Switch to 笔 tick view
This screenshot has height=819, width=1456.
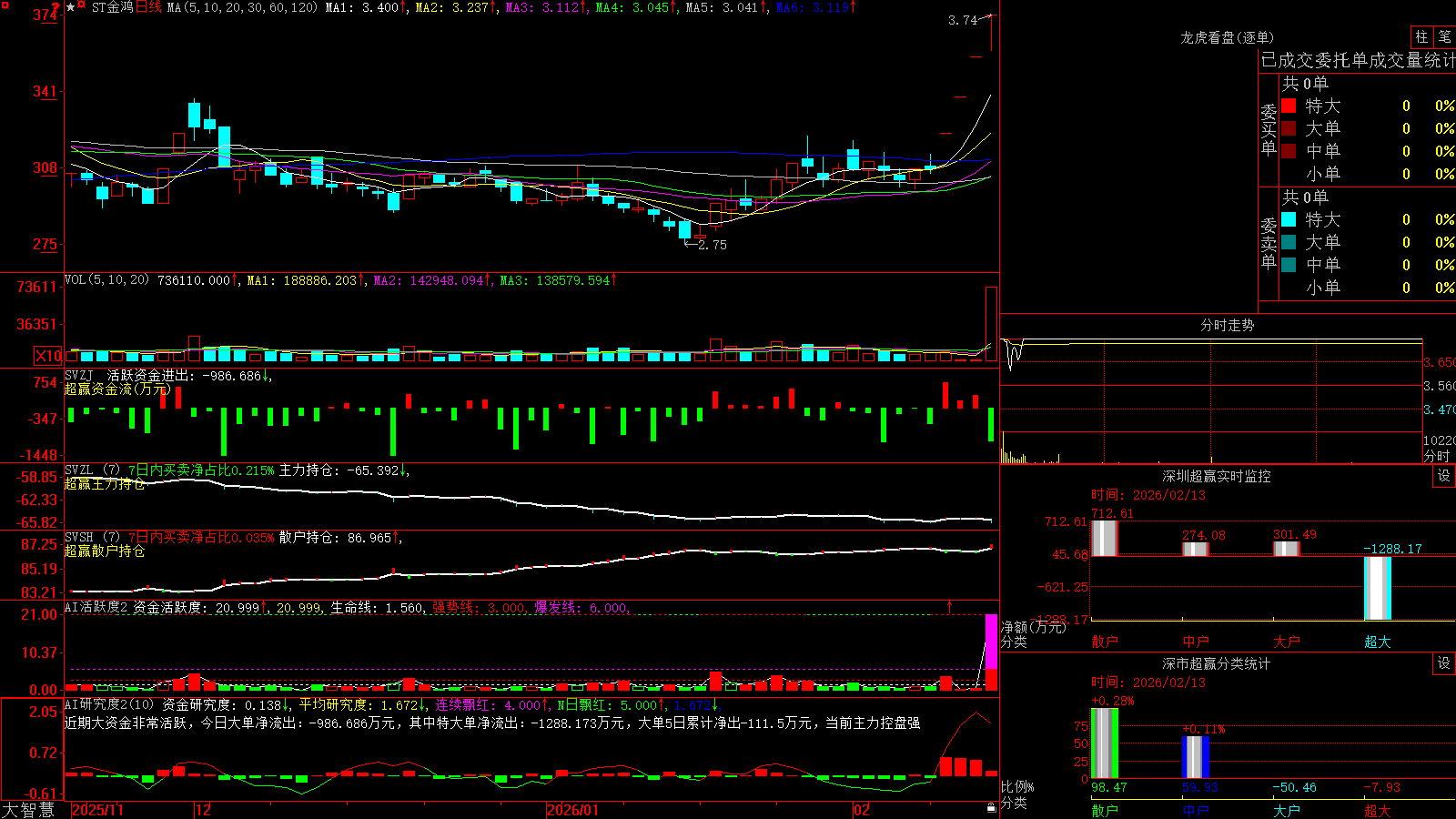(1445, 36)
